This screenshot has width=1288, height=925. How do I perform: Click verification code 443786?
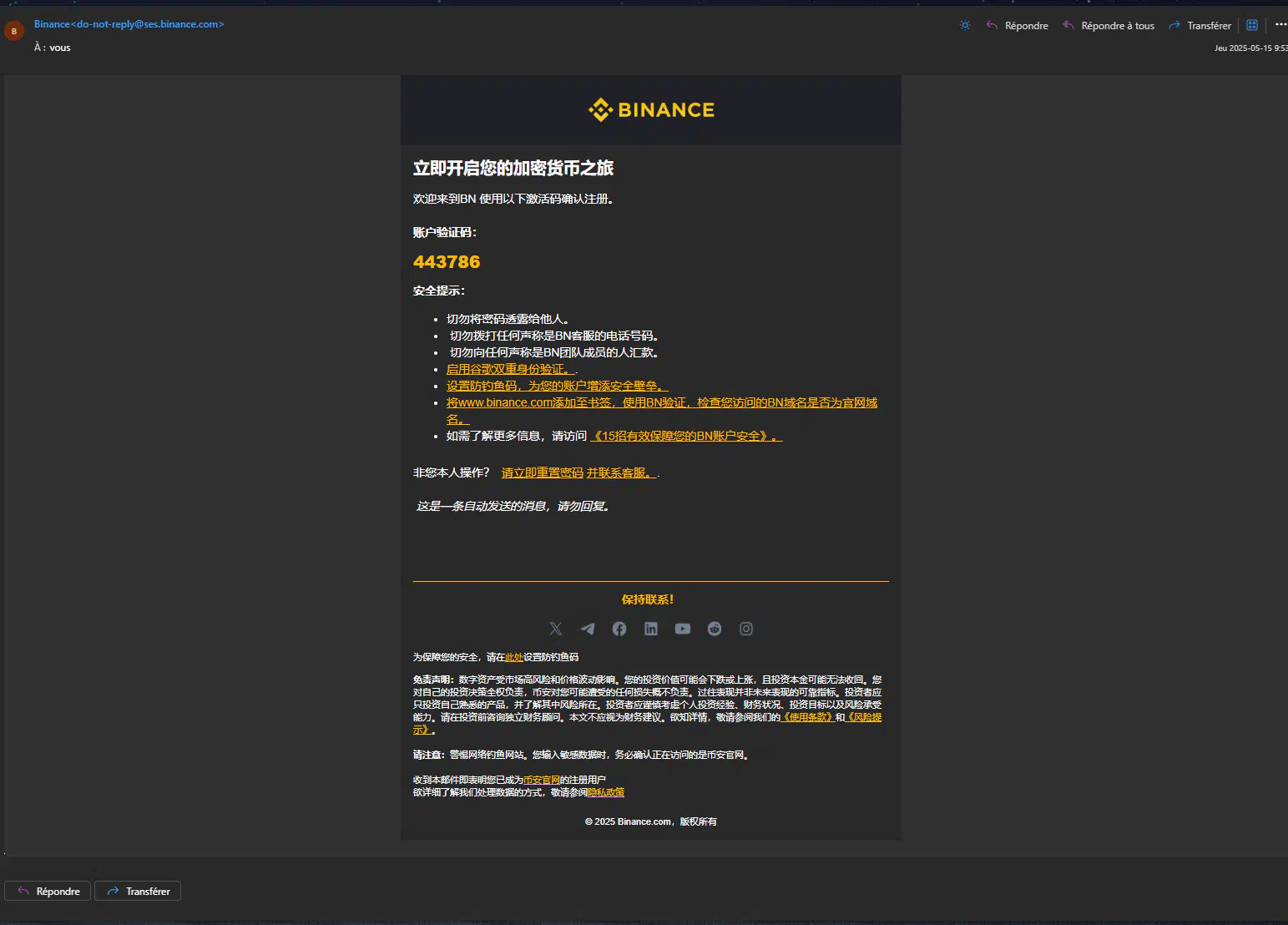point(447,262)
